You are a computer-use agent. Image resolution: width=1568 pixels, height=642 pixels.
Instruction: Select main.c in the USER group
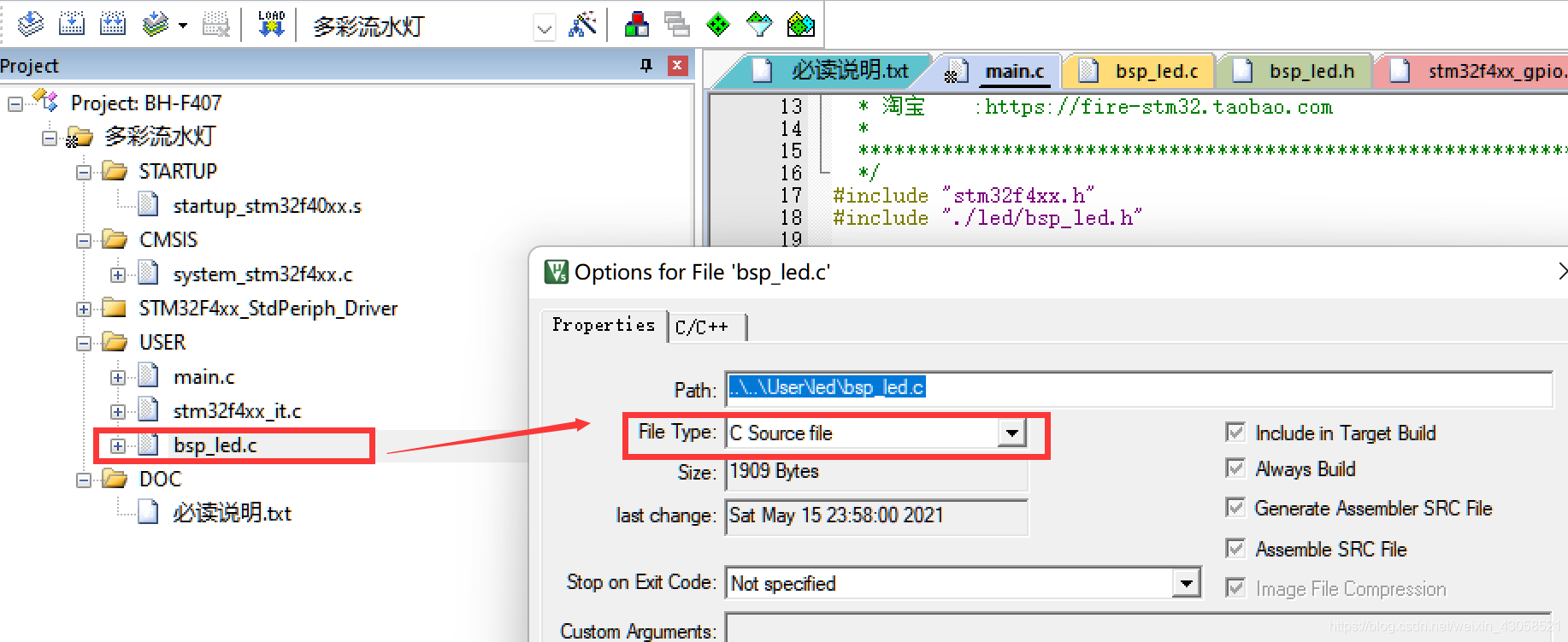pos(203,377)
